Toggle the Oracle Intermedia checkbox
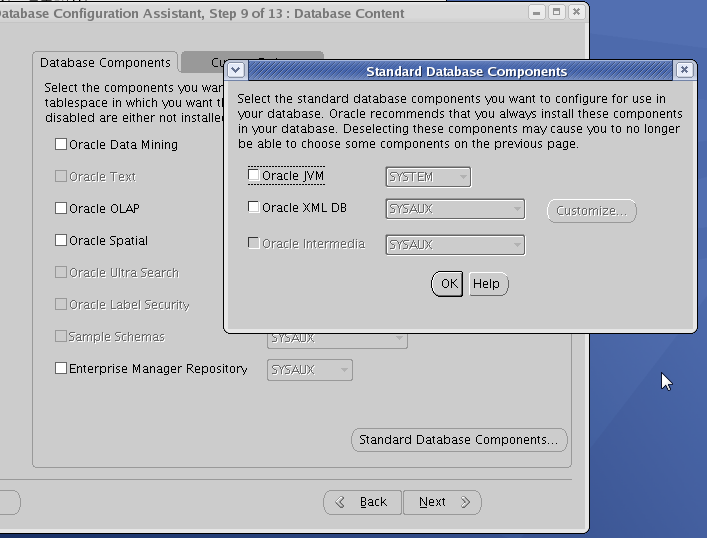707x538 pixels. tap(254, 243)
